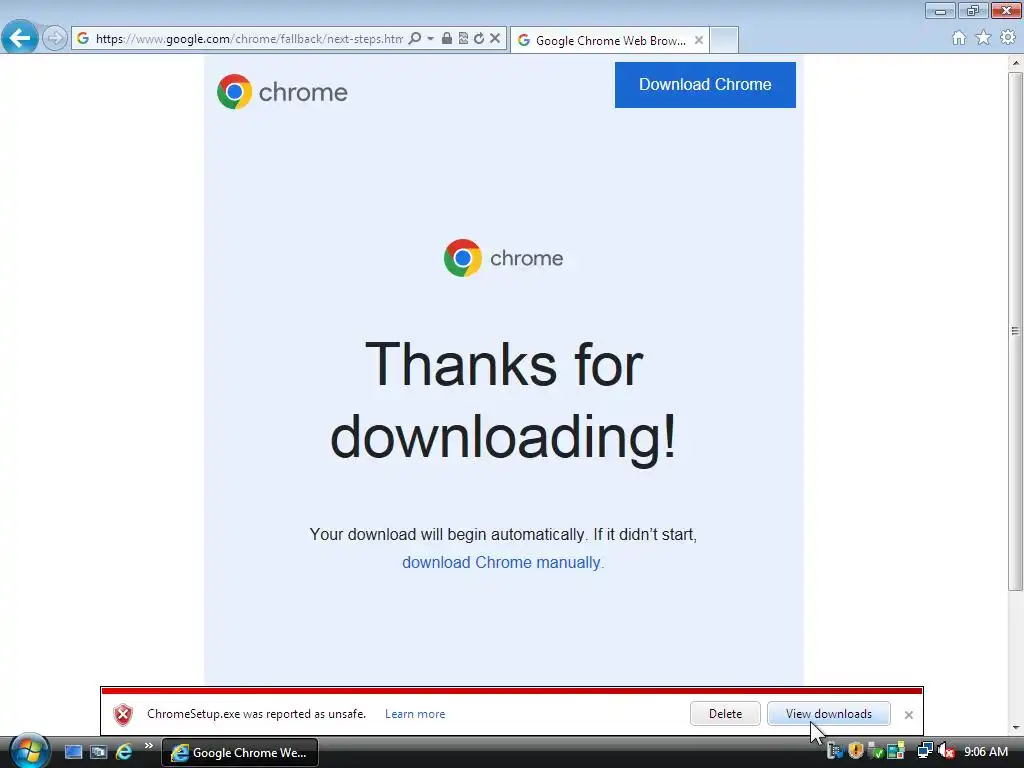Click the View downloads button
Viewport: 1024px width, 768px height.
(828, 714)
